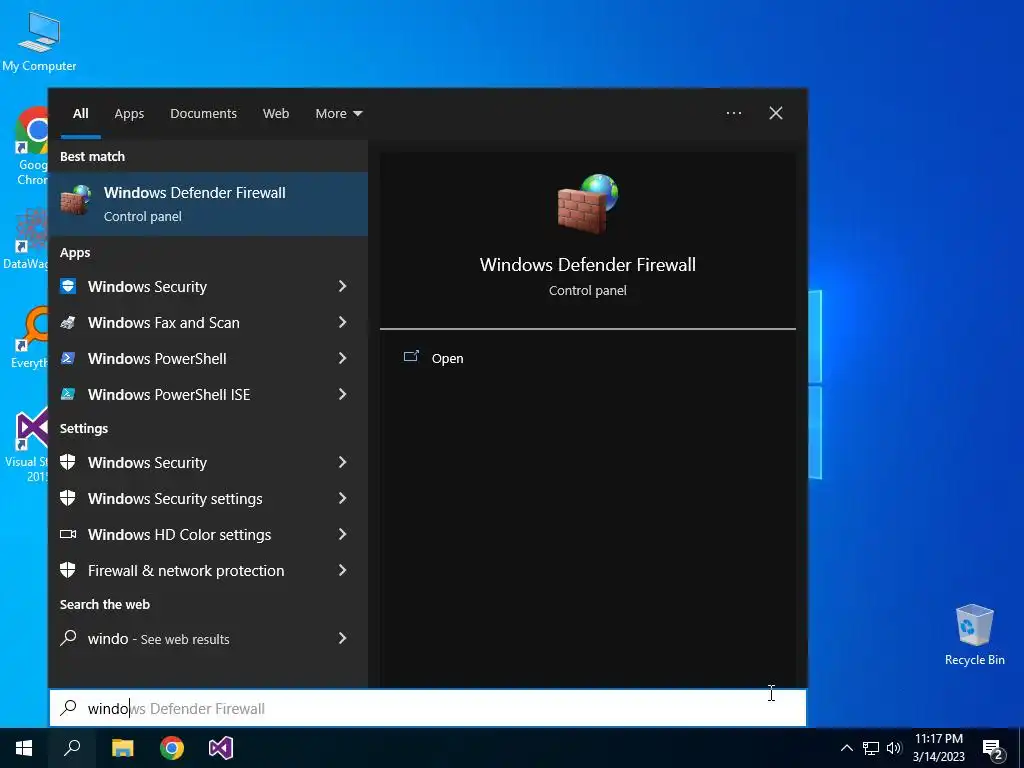Open Windows Fax and Scan result

click(x=208, y=322)
